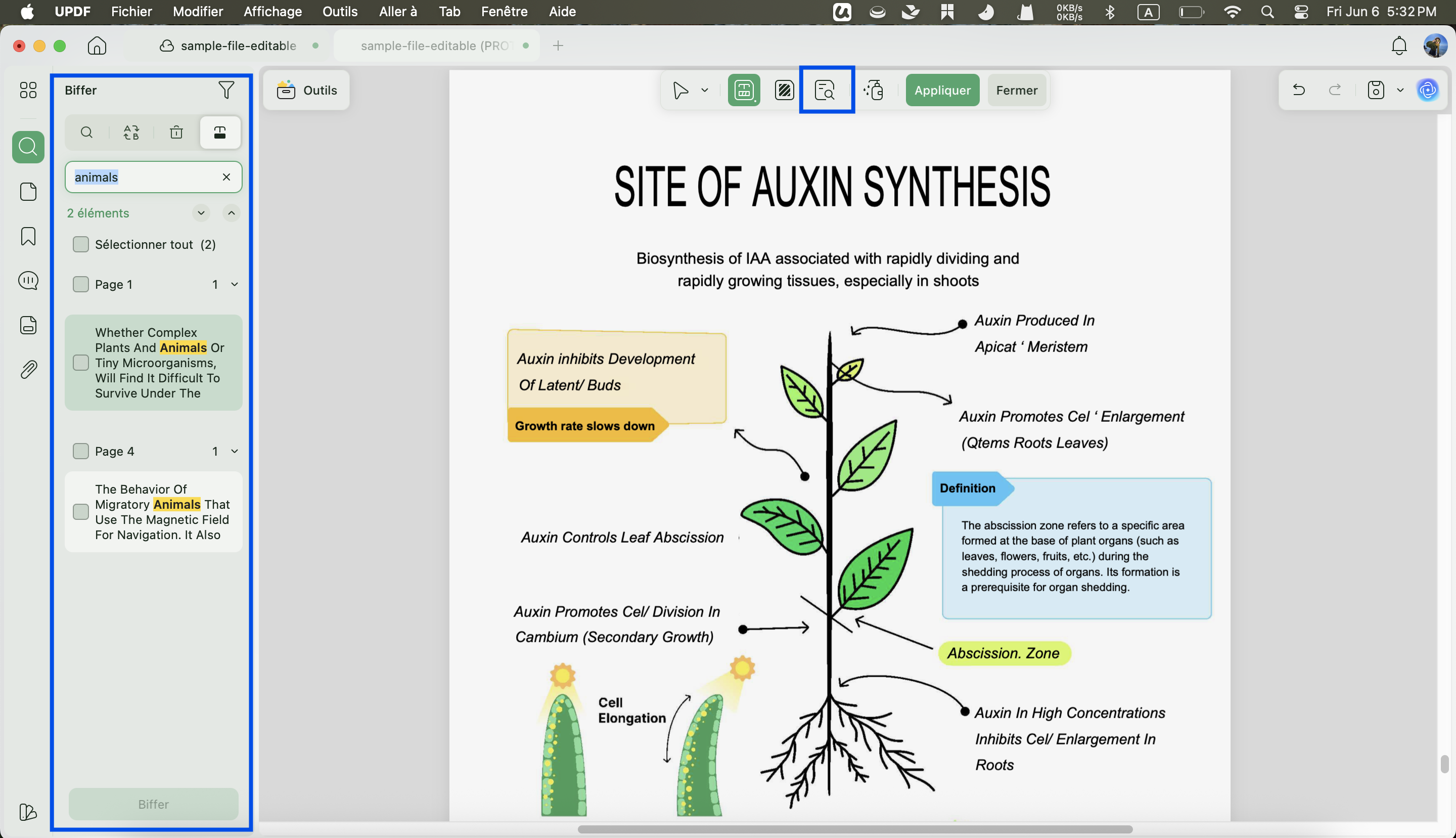Screen dimensions: 1456x838
Task: Click the UPDF AI assistant icon
Action: [1427, 90]
